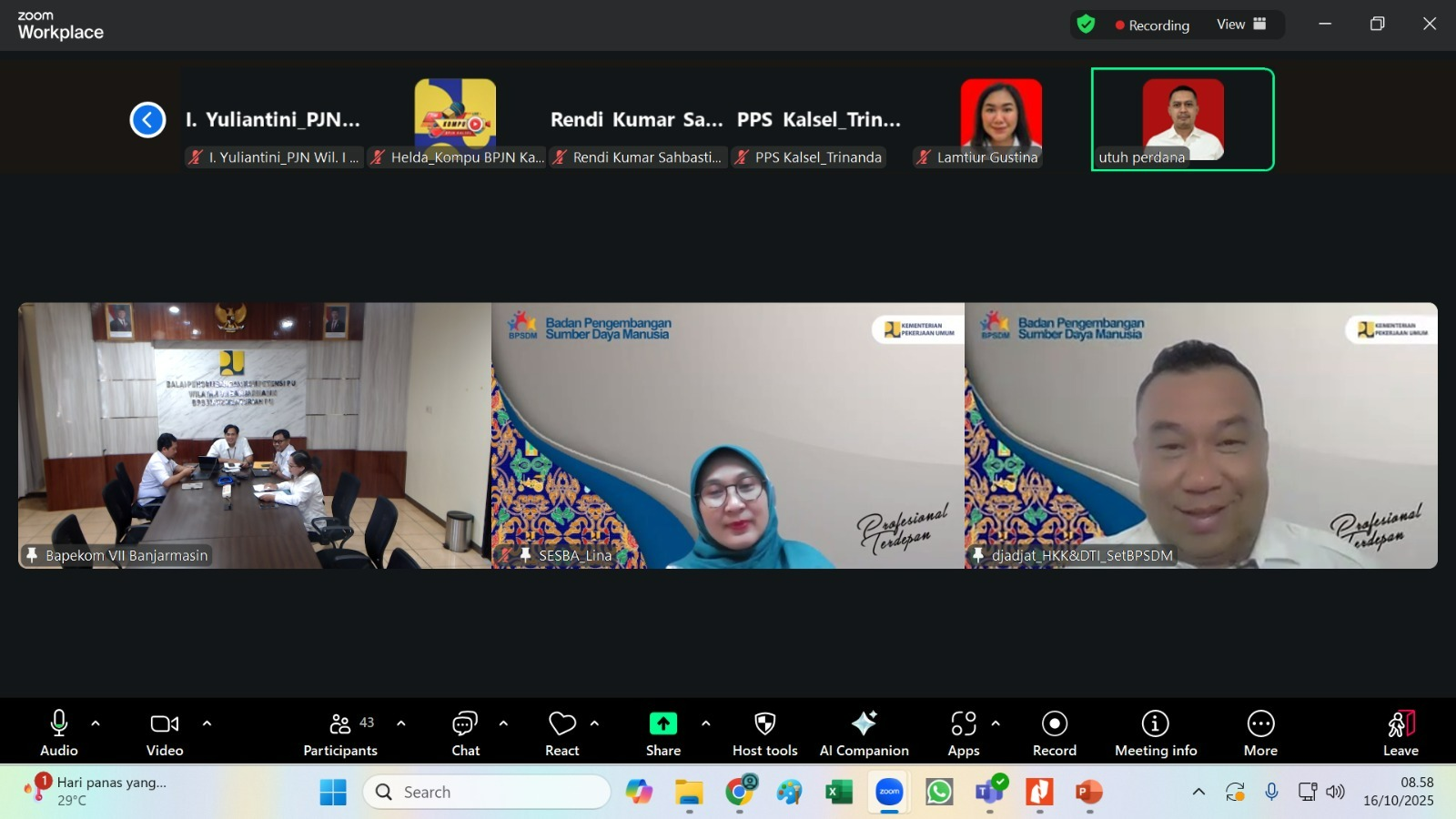Click the green Share screen icon
The image size is (1456, 819).
pyautogui.click(x=662, y=723)
